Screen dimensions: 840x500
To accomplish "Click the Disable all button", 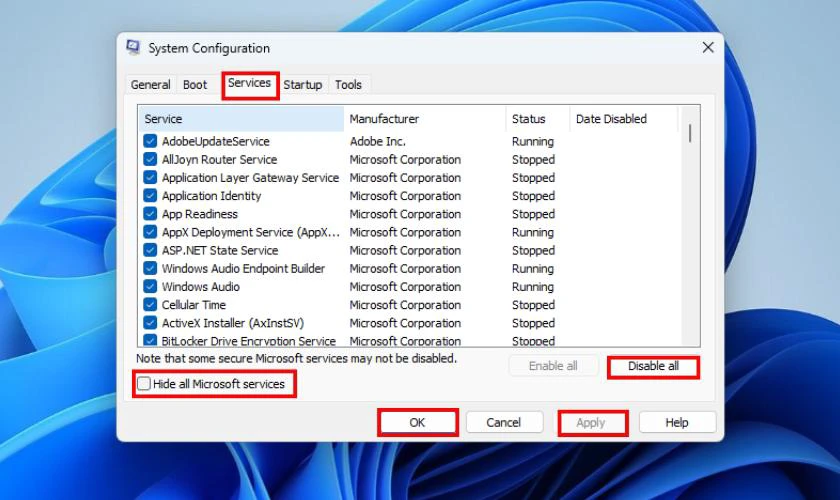I will pos(653,367).
